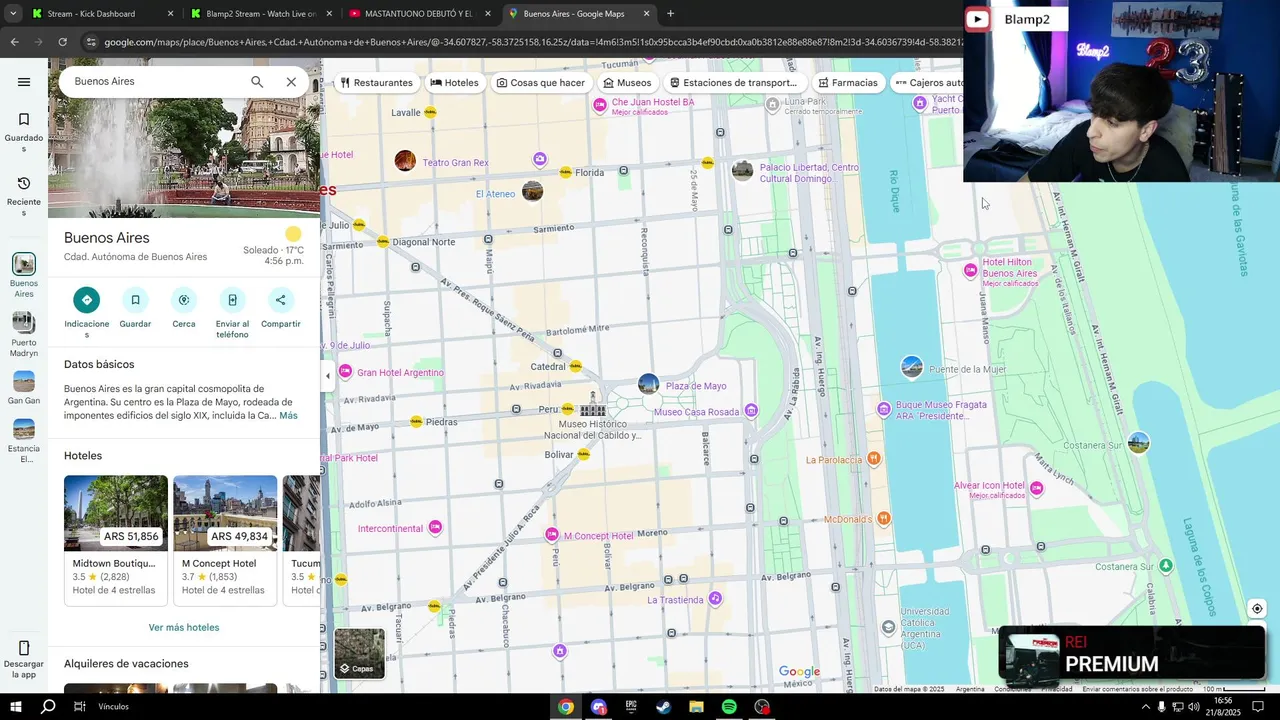Click the La Parolaccia restaurant pin
Screen dimensions: 1280x720
874,459
